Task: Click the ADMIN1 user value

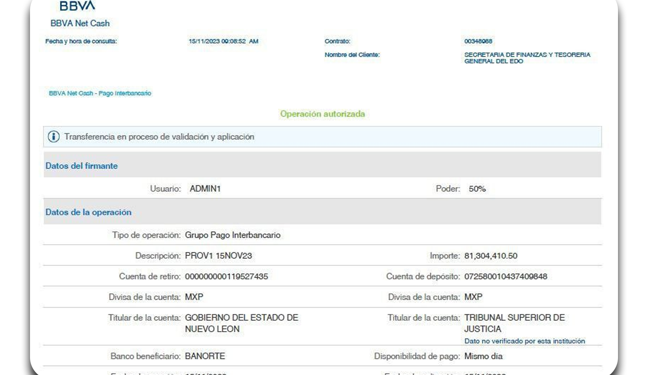Action: coord(205,189)
